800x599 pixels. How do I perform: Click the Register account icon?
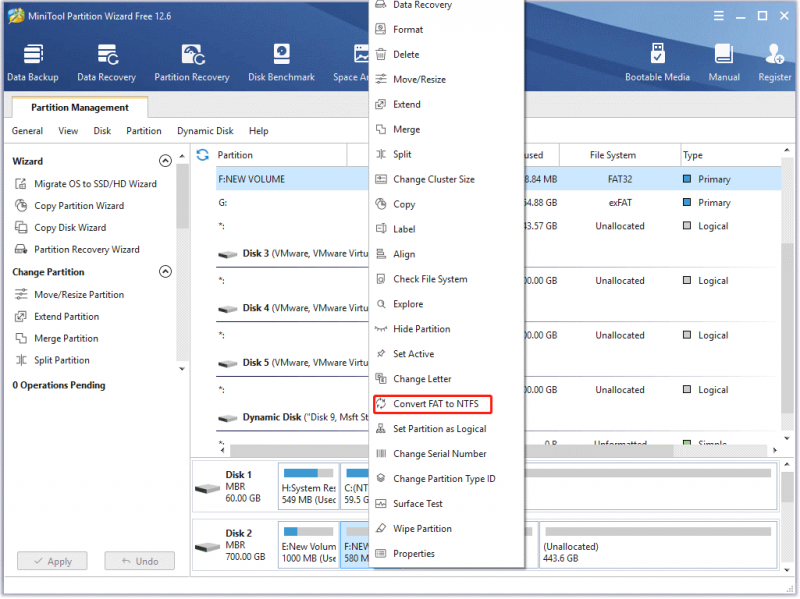point(774,63)
